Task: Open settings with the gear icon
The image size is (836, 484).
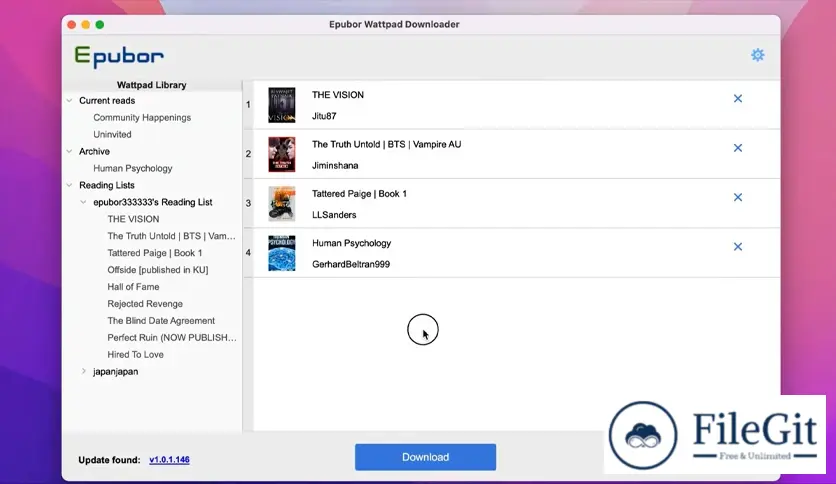Action: click(757, 55)
